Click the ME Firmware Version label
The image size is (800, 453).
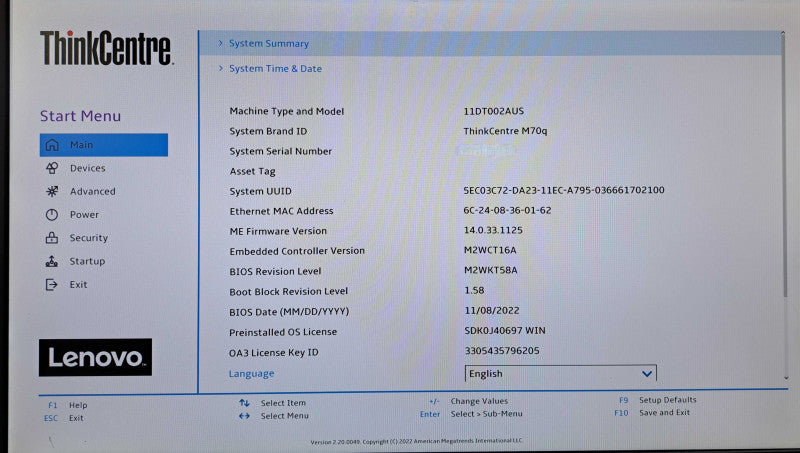[278, 231]
